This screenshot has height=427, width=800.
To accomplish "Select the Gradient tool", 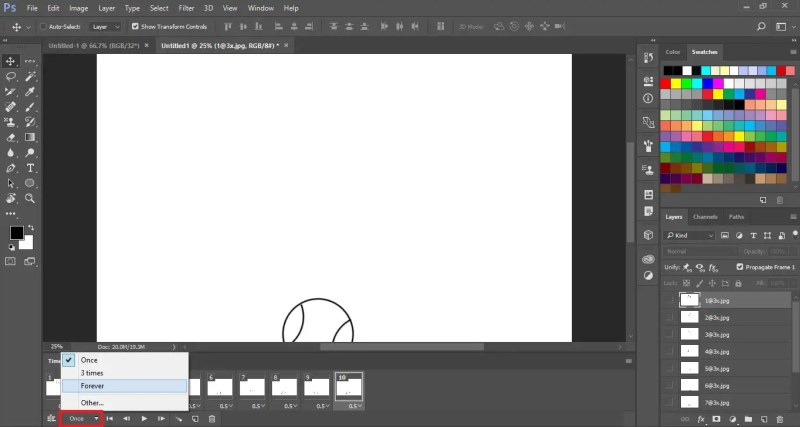I will point(30,137).
